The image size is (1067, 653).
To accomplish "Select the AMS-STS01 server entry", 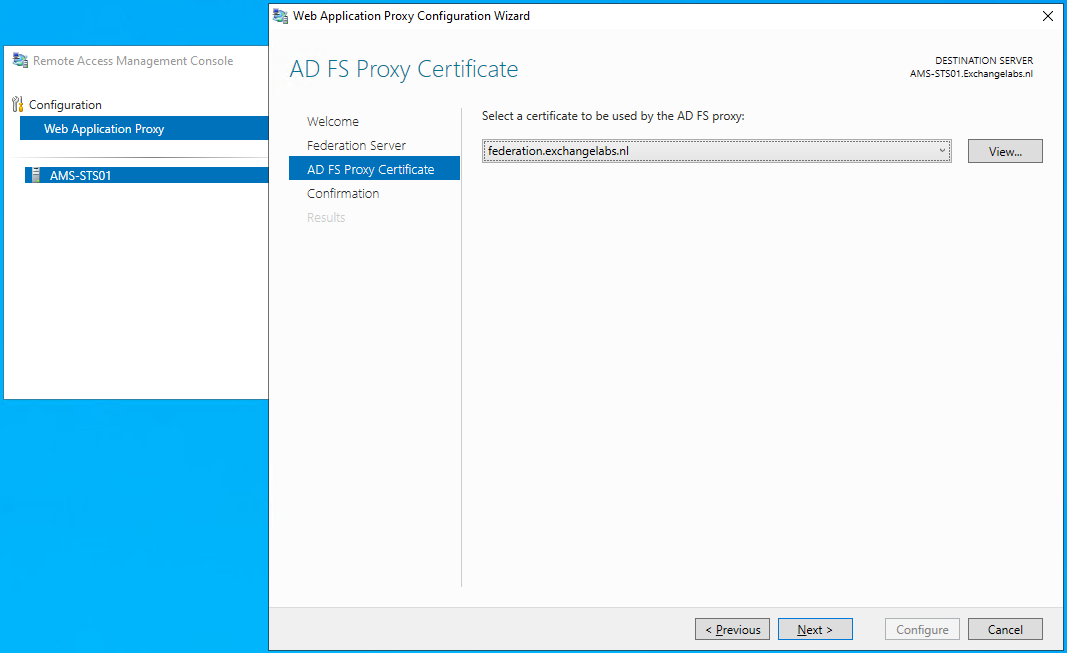I will tap(80, 175).
